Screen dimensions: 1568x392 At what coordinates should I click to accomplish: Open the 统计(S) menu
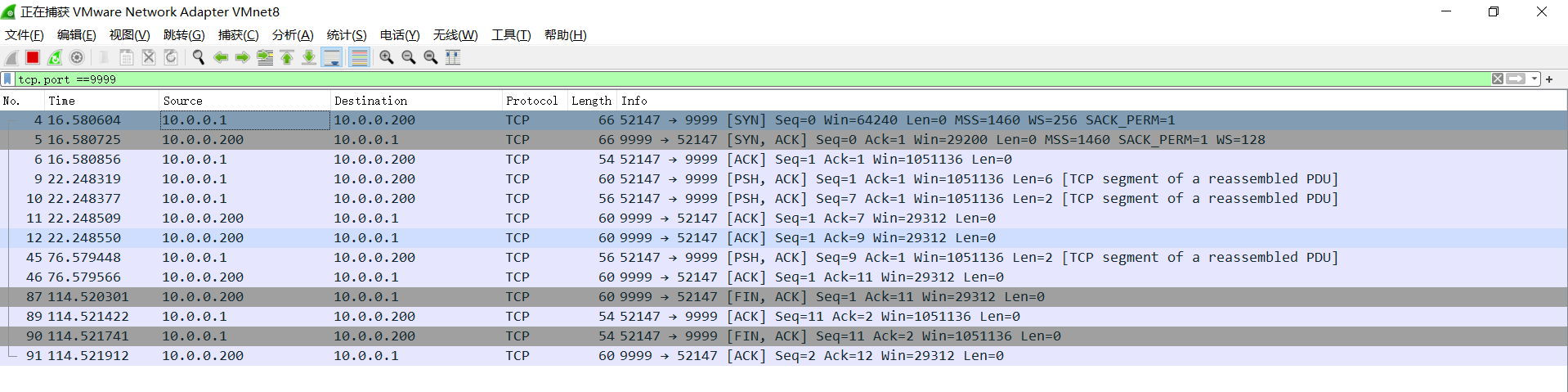(x=347, y=35)
